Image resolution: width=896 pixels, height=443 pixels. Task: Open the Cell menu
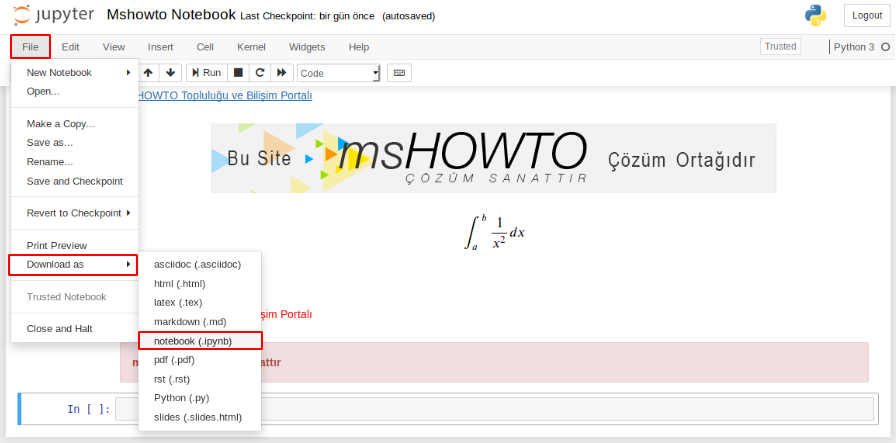point(205,47)
